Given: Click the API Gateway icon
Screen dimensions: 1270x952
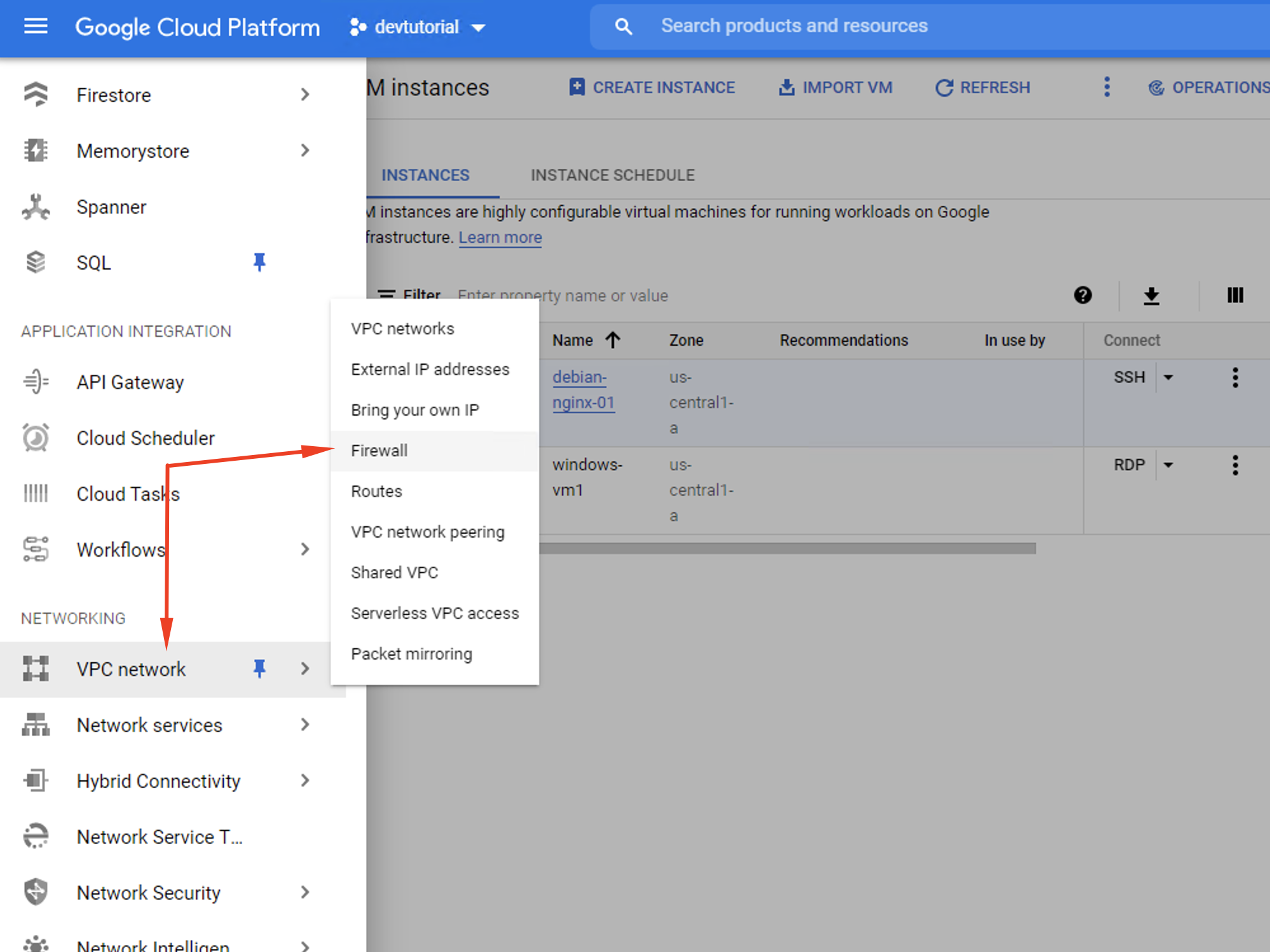Looking at the screenshot, I should pyautogui.click(x=36, y=382).
